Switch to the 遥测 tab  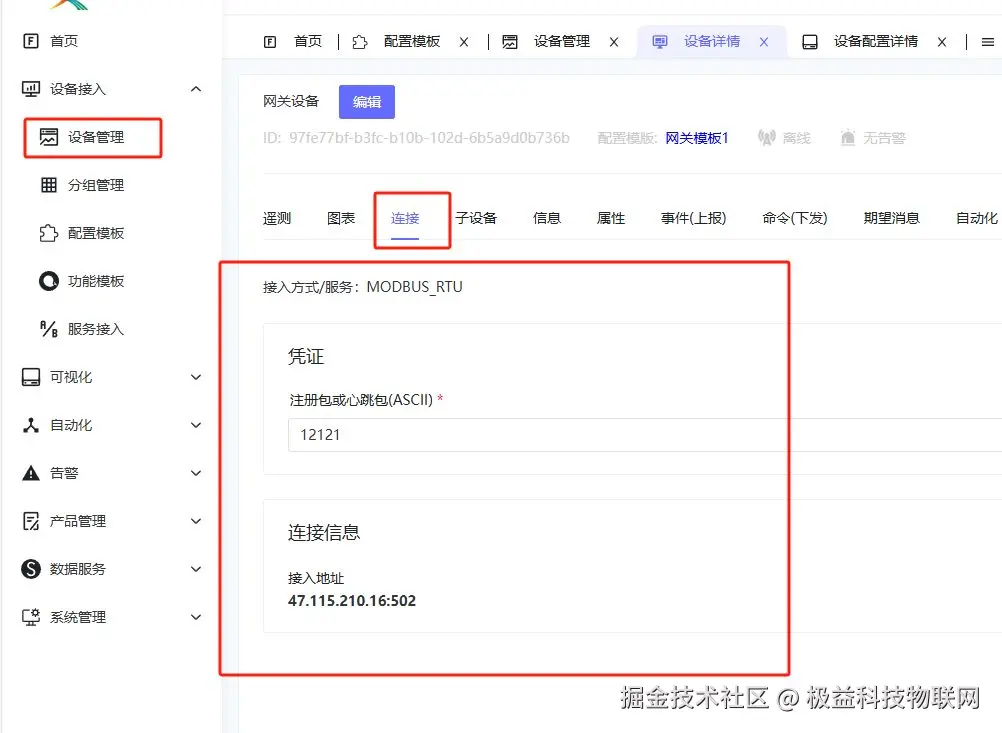click(277, 219)
